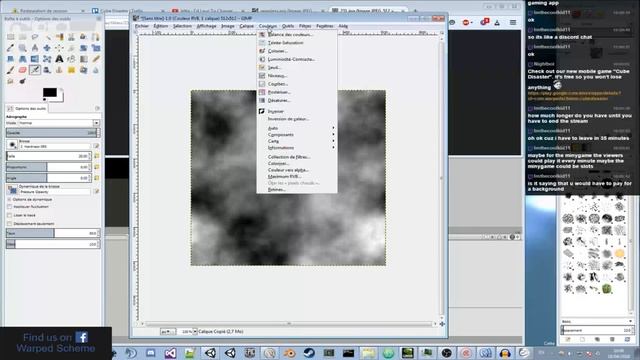Select the Measure compass tool

point(35,48)
